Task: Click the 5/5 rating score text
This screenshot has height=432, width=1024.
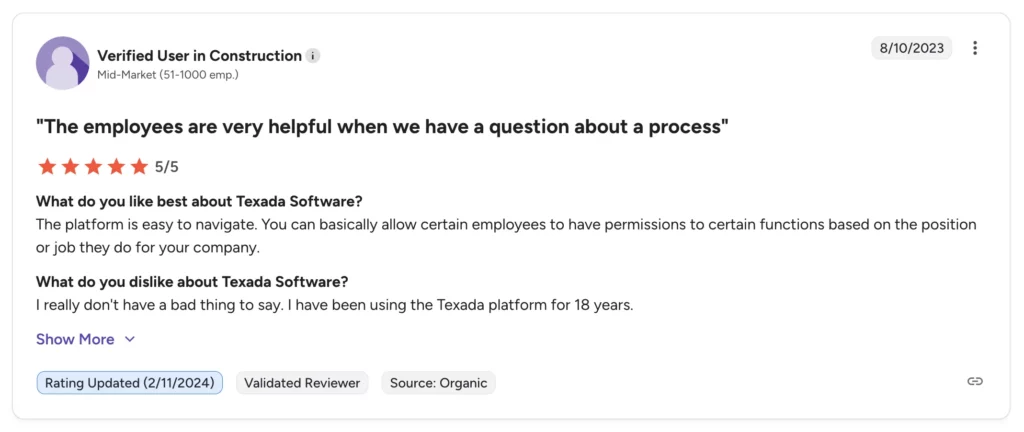Action: 167,167
